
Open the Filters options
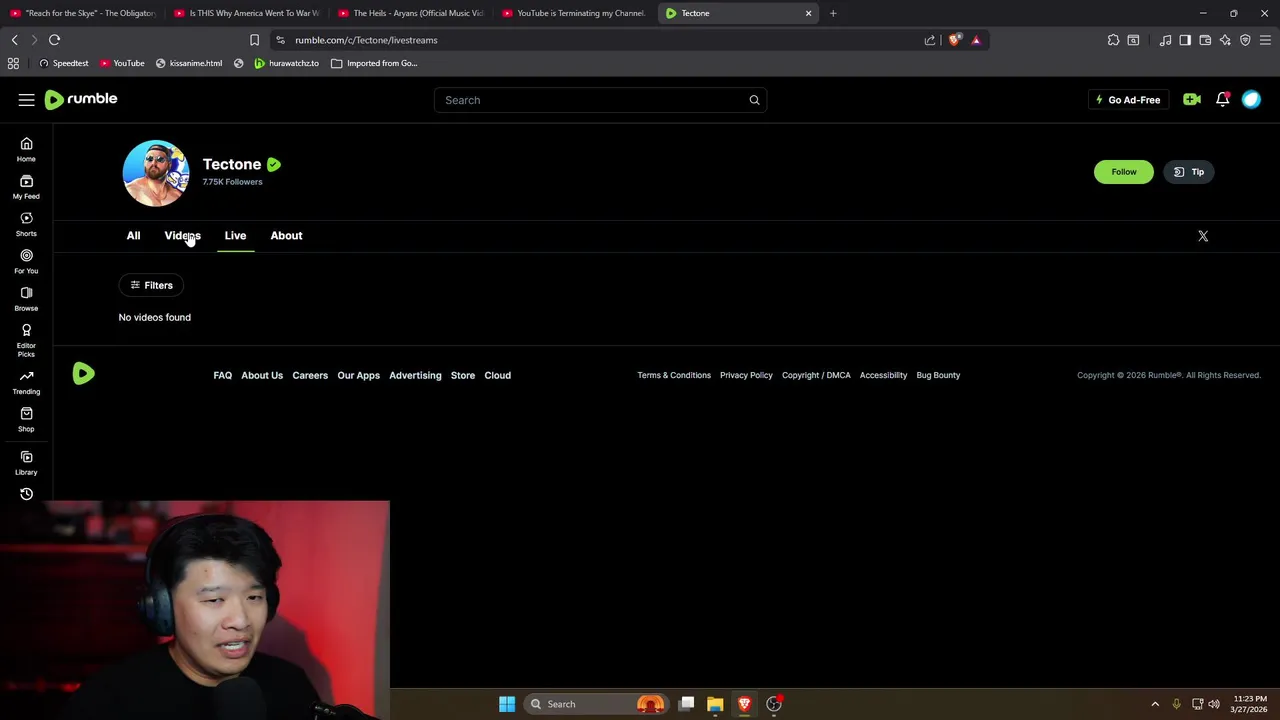[x=152, y=285]
